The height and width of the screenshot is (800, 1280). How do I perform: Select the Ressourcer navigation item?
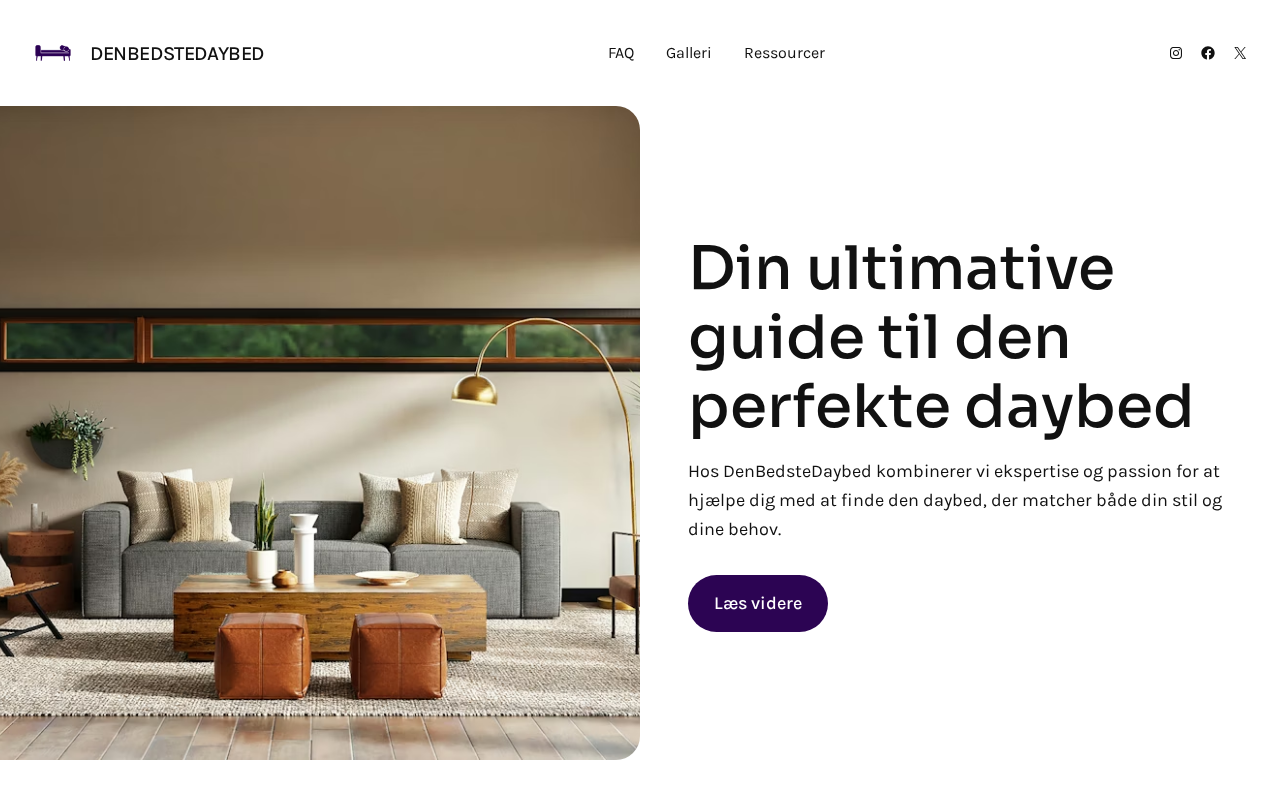coord(784,53)
